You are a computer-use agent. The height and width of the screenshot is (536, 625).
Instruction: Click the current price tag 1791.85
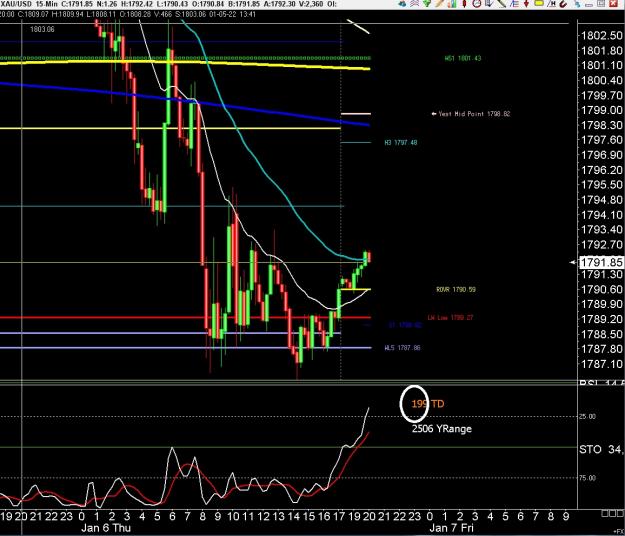[x=601, y=262]
